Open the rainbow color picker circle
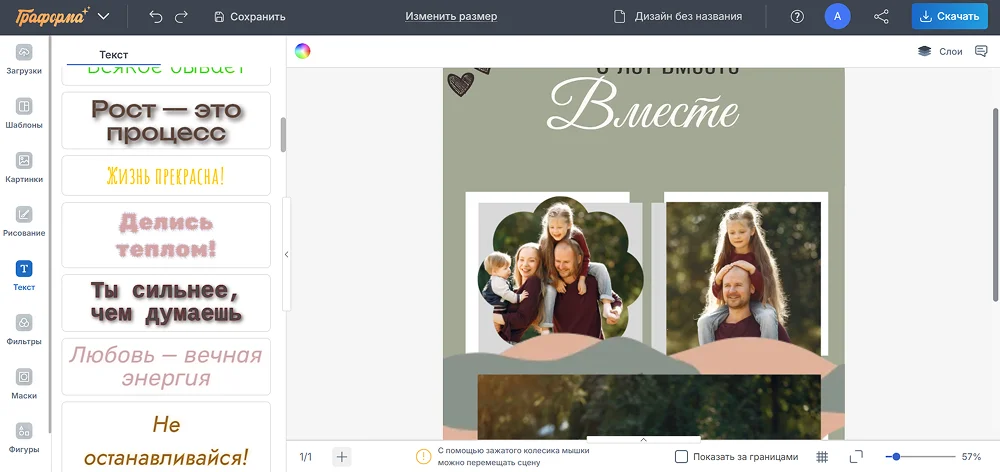 pyautogui.click(x=302, y=52)
